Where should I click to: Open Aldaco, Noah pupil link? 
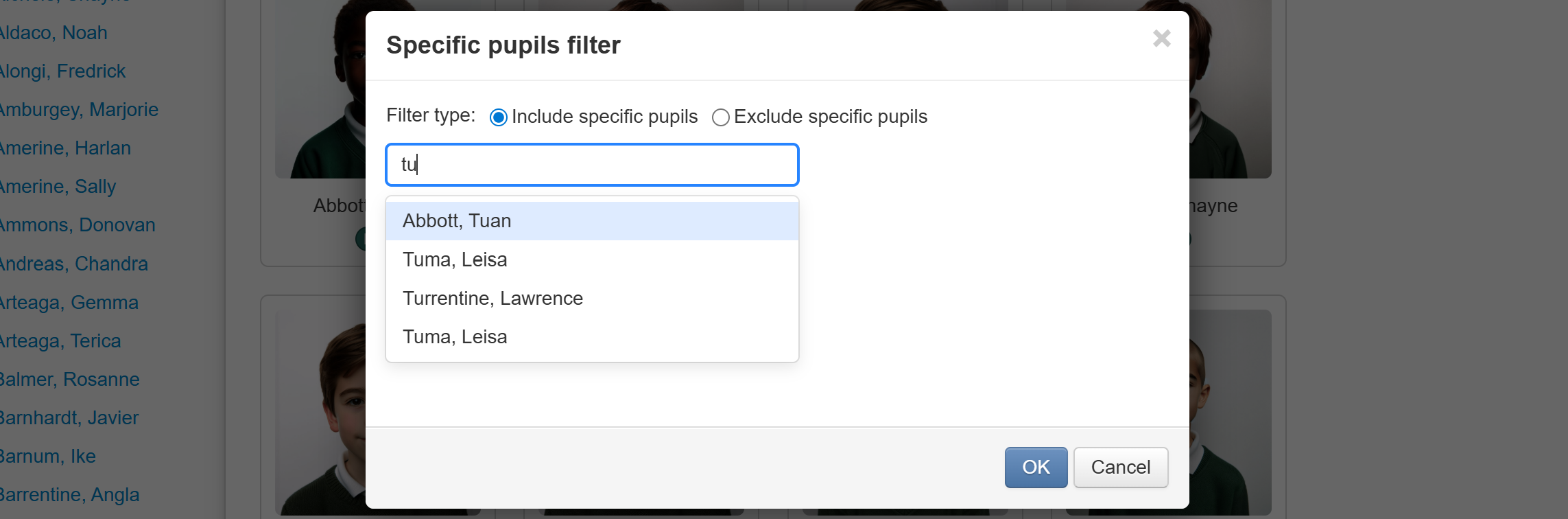click(x=54, y=33)
